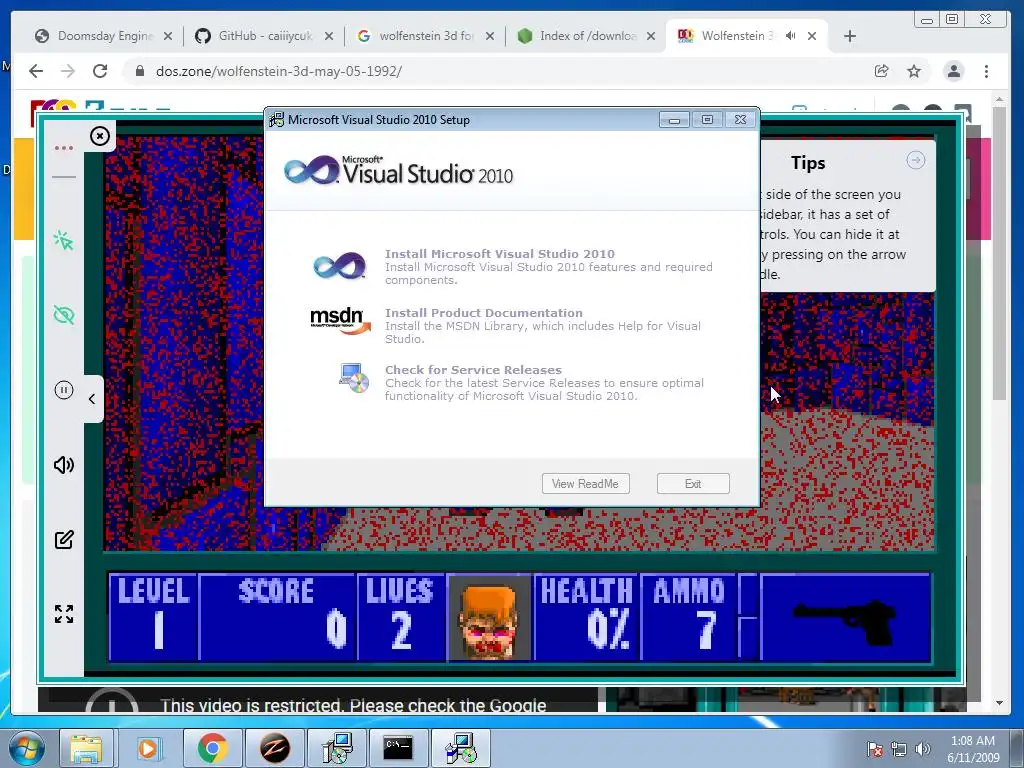The width and height of the screenshot is (1024, 768).
Task: Click the red Z application taskbar icon
Action: (x=275, y=748)
